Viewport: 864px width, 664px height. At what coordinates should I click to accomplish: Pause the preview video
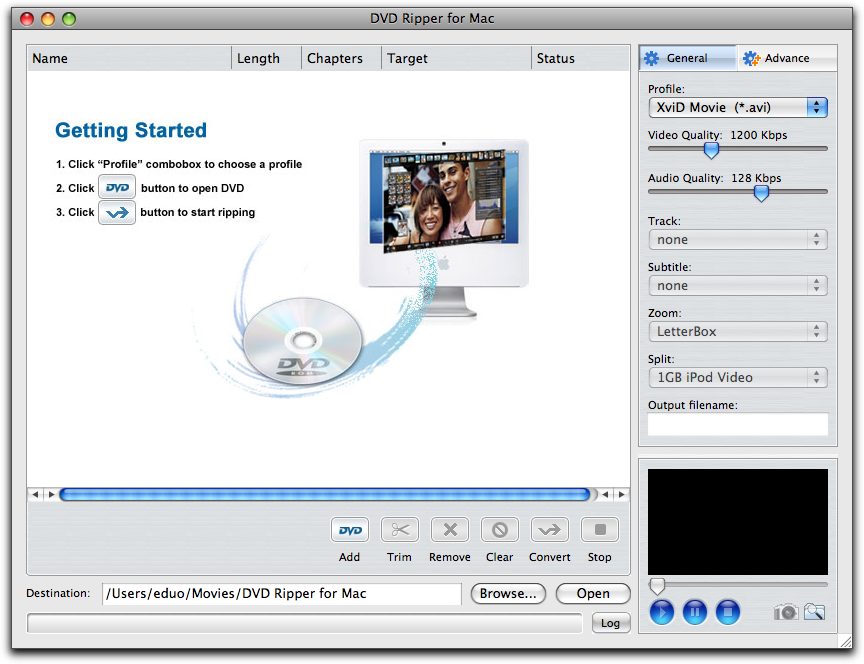point(695,612)
